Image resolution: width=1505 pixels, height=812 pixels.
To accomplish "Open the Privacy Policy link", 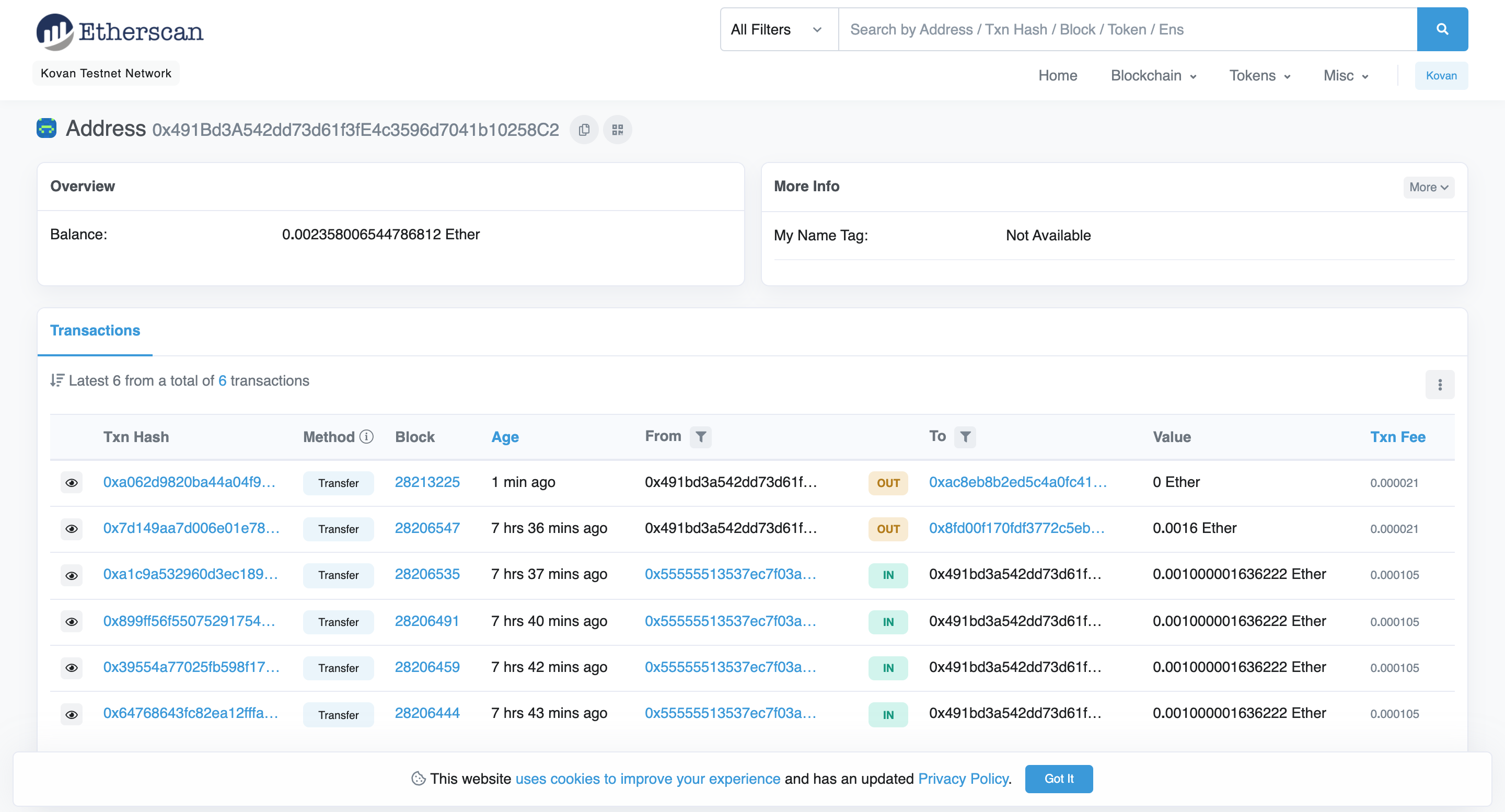I will tap(964, 779).
